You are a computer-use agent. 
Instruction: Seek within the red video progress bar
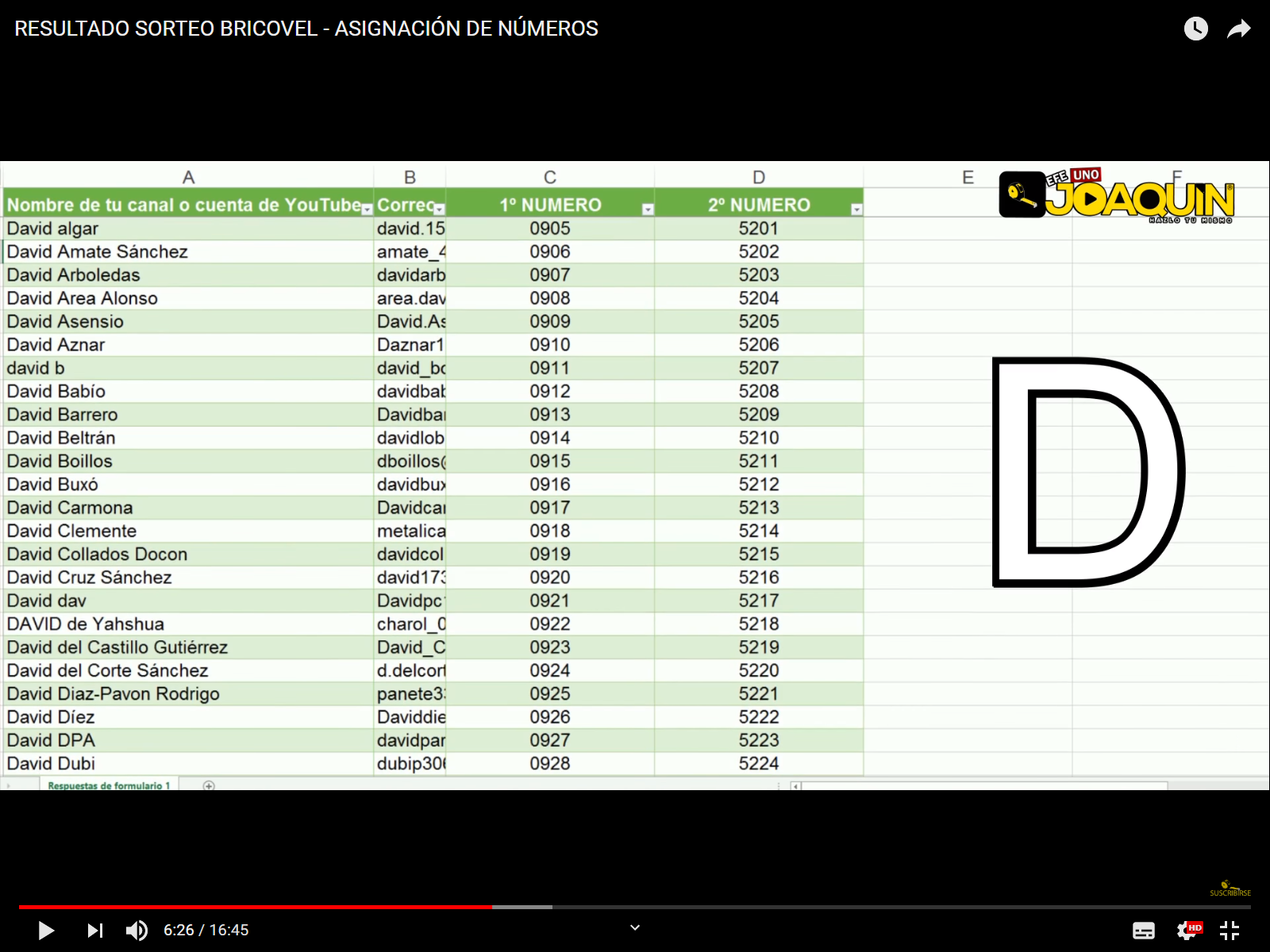tap(254, 907)
